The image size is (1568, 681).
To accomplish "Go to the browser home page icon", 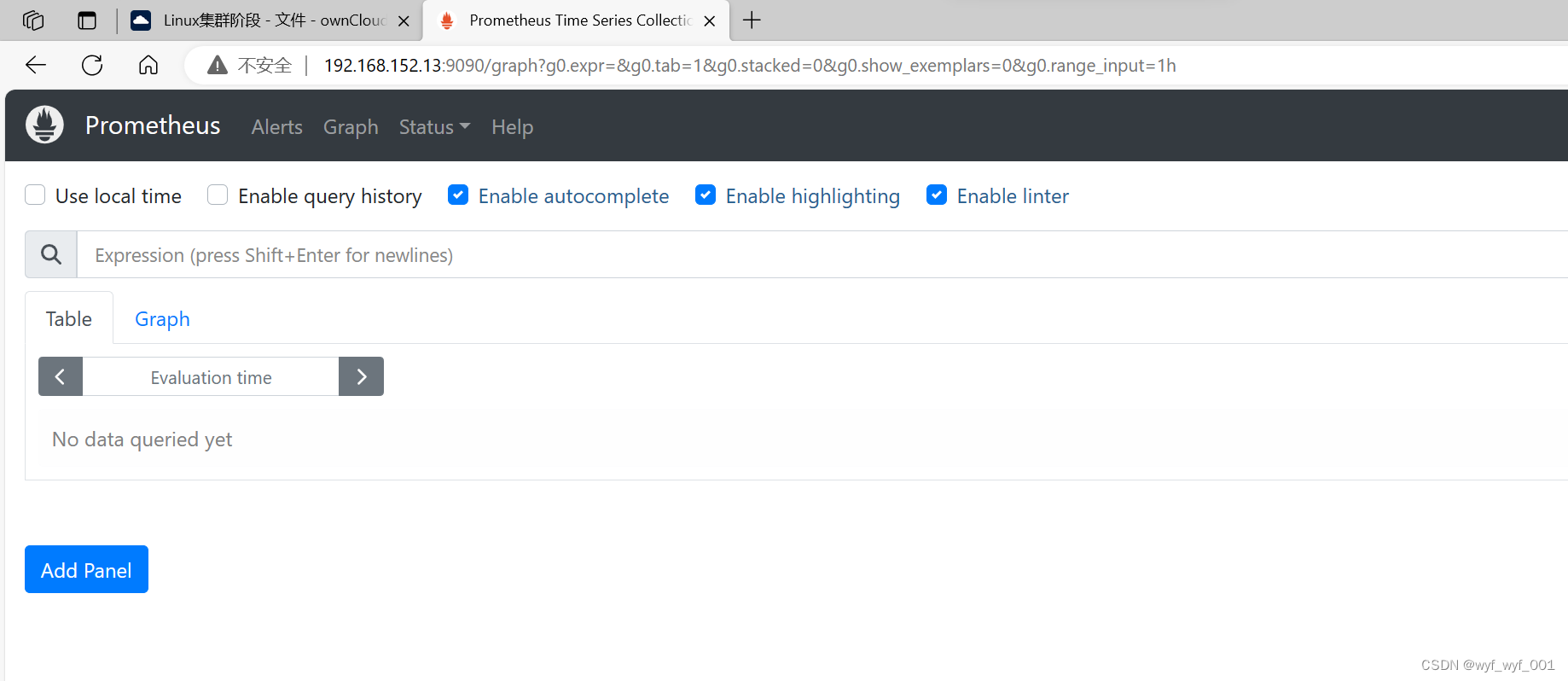I will [x=148, y=65].
